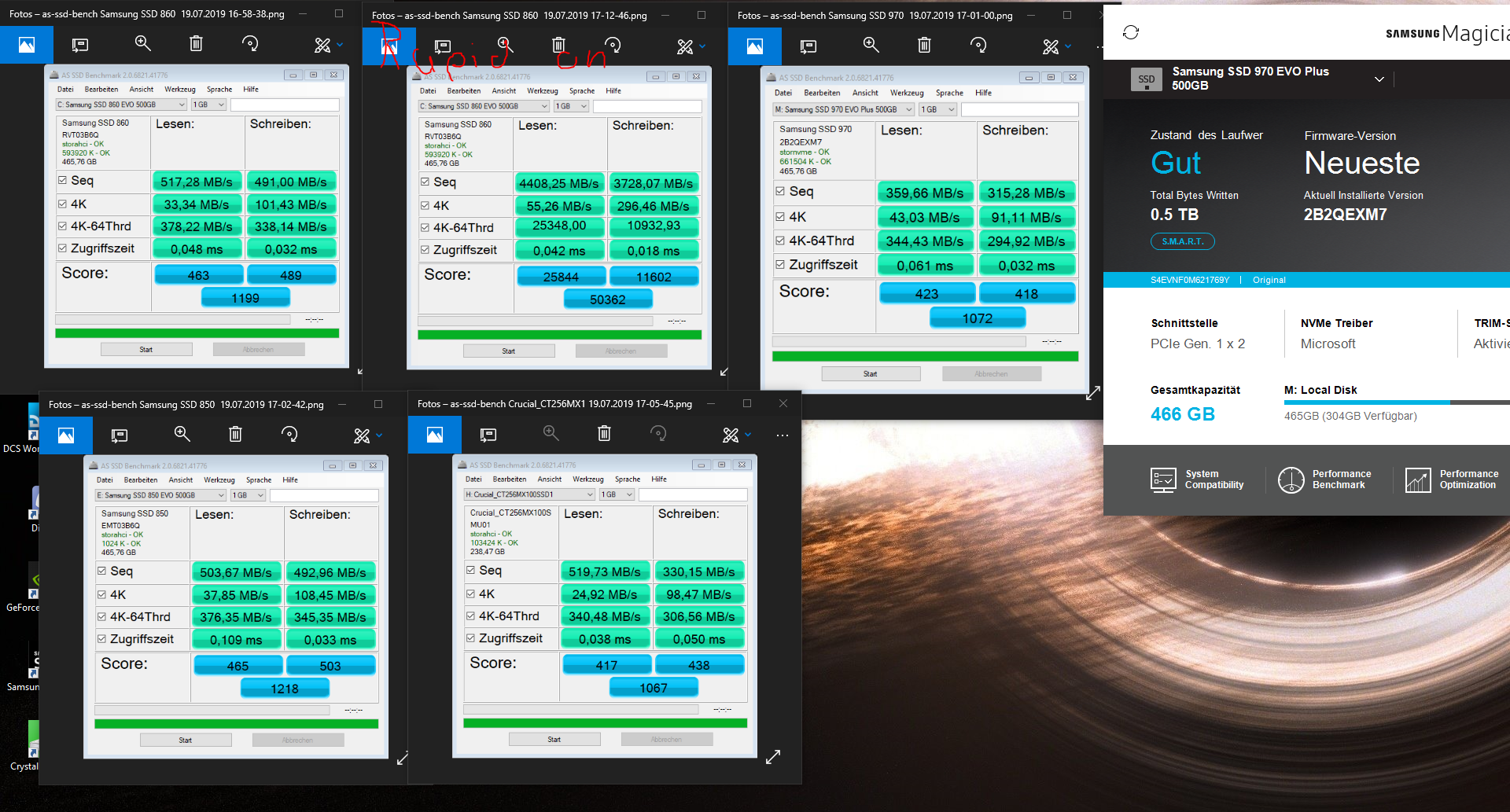
Task: Zoom the SSD 860 17-12-46 photo
Action: tap(505, 46)
